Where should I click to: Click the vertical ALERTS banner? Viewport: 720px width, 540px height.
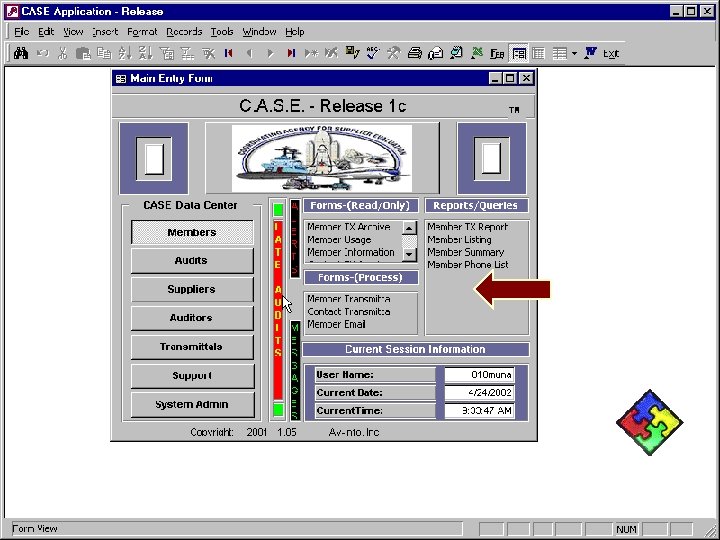click(x=295, y=239)
